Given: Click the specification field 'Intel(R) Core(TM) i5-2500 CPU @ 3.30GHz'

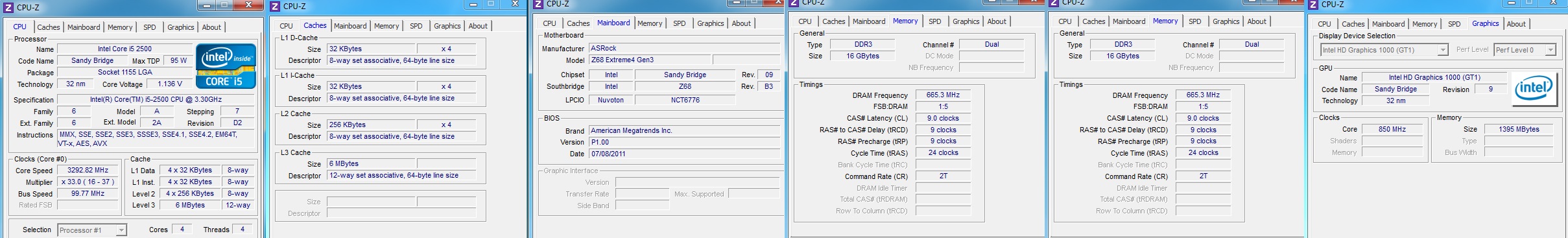Looking at the screenshot, I should (156, 100).
